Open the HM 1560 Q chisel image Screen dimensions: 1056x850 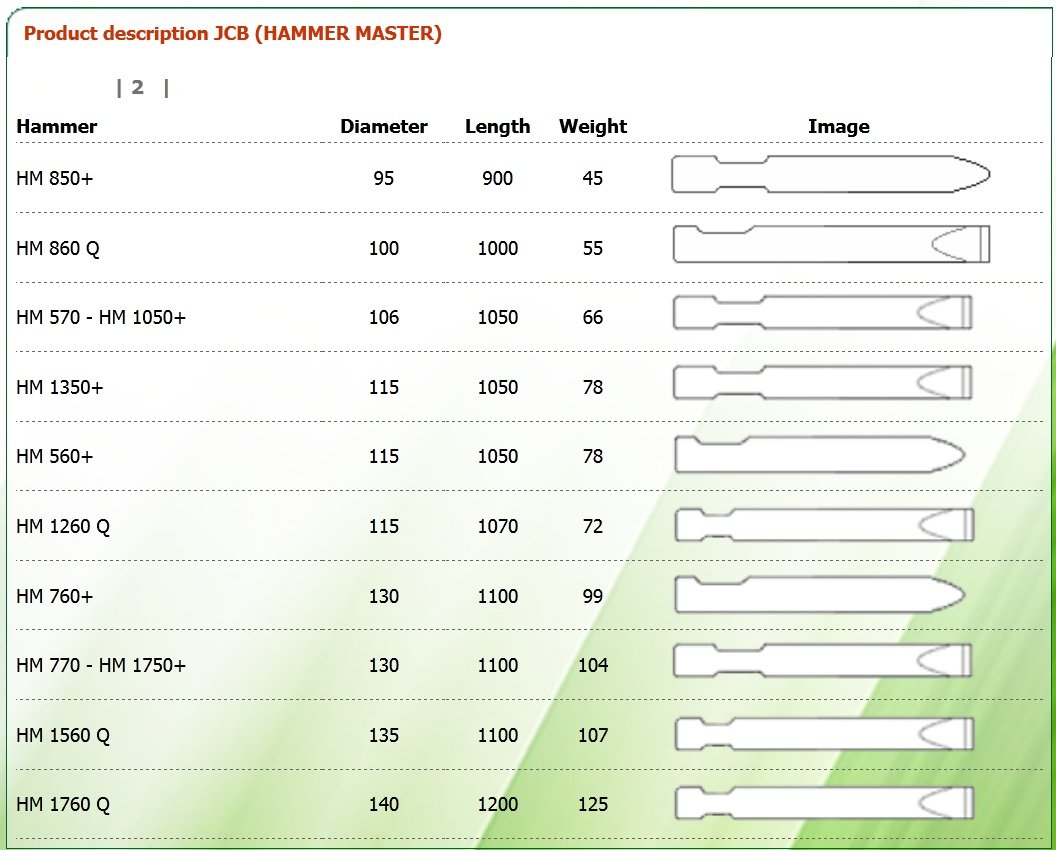(824, 733)
